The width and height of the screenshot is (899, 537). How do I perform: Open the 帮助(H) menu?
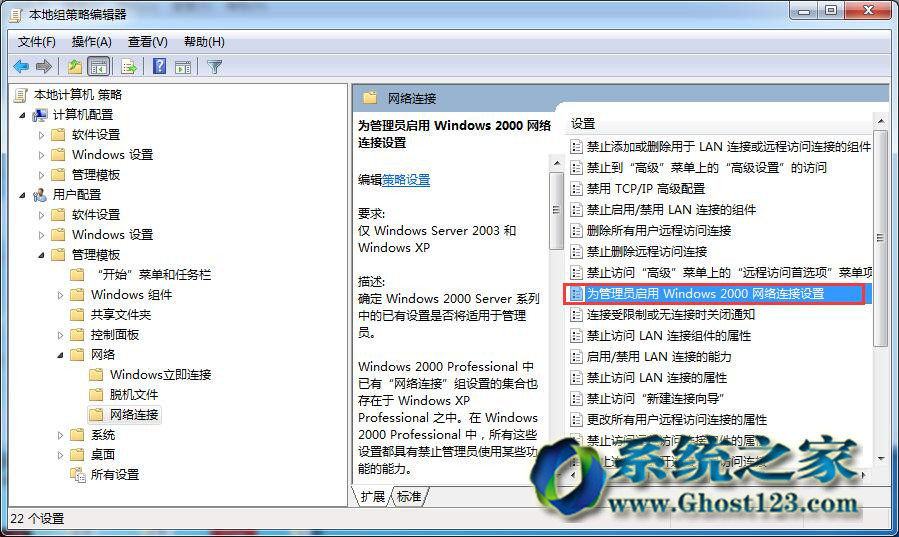pos(204,42)
